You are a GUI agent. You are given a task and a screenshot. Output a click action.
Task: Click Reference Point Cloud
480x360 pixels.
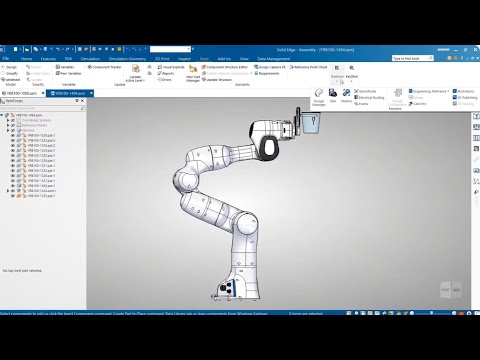308,67
